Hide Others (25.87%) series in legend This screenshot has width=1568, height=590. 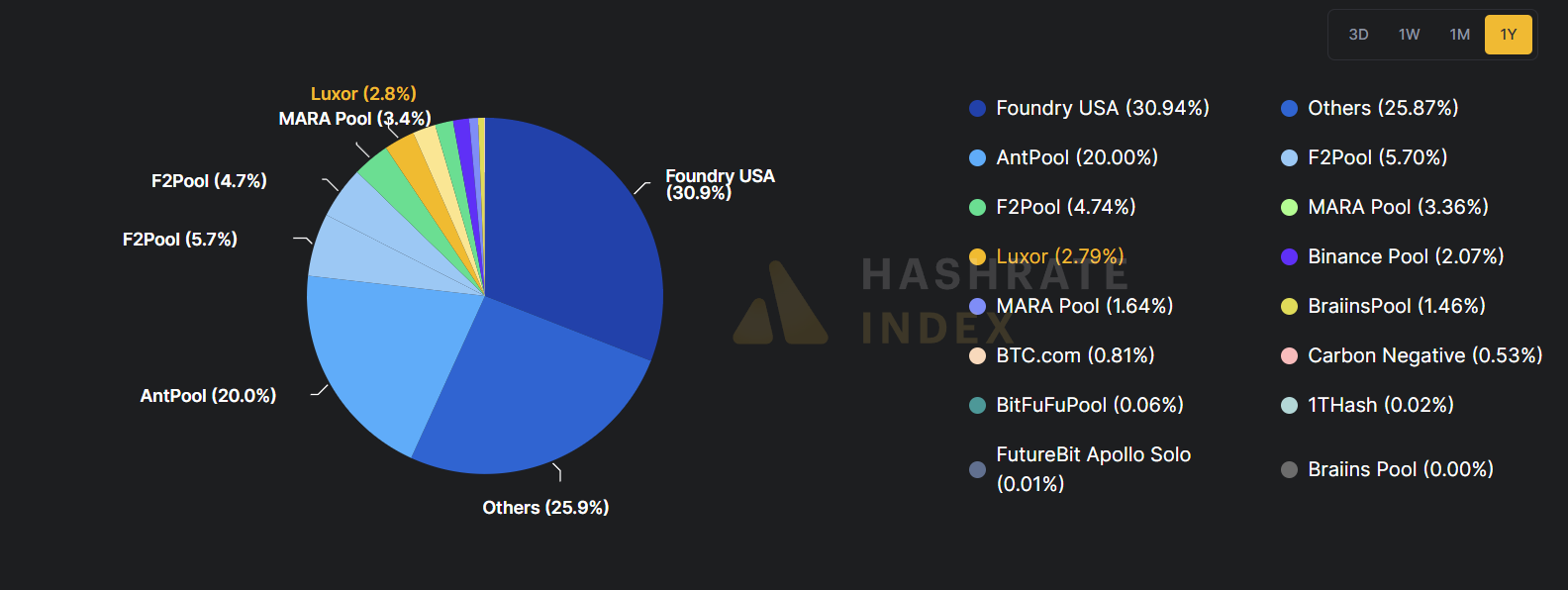pos(1382,108)
